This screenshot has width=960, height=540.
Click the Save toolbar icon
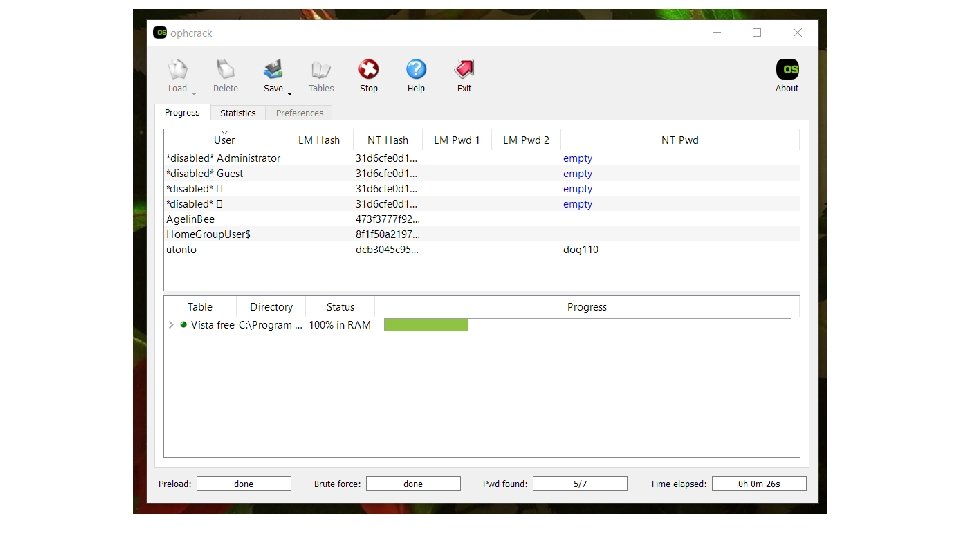point(273,70)
